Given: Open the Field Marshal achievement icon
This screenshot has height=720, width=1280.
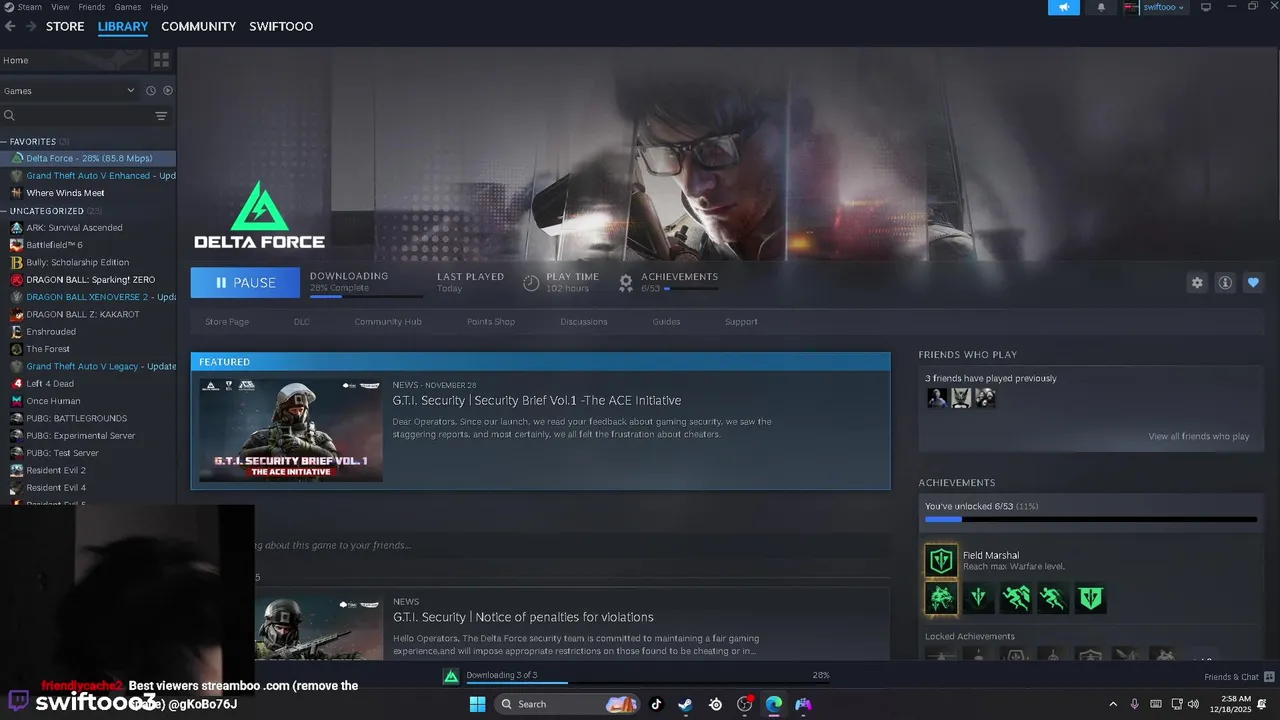Looking at the screenshot, I should 941,560.
